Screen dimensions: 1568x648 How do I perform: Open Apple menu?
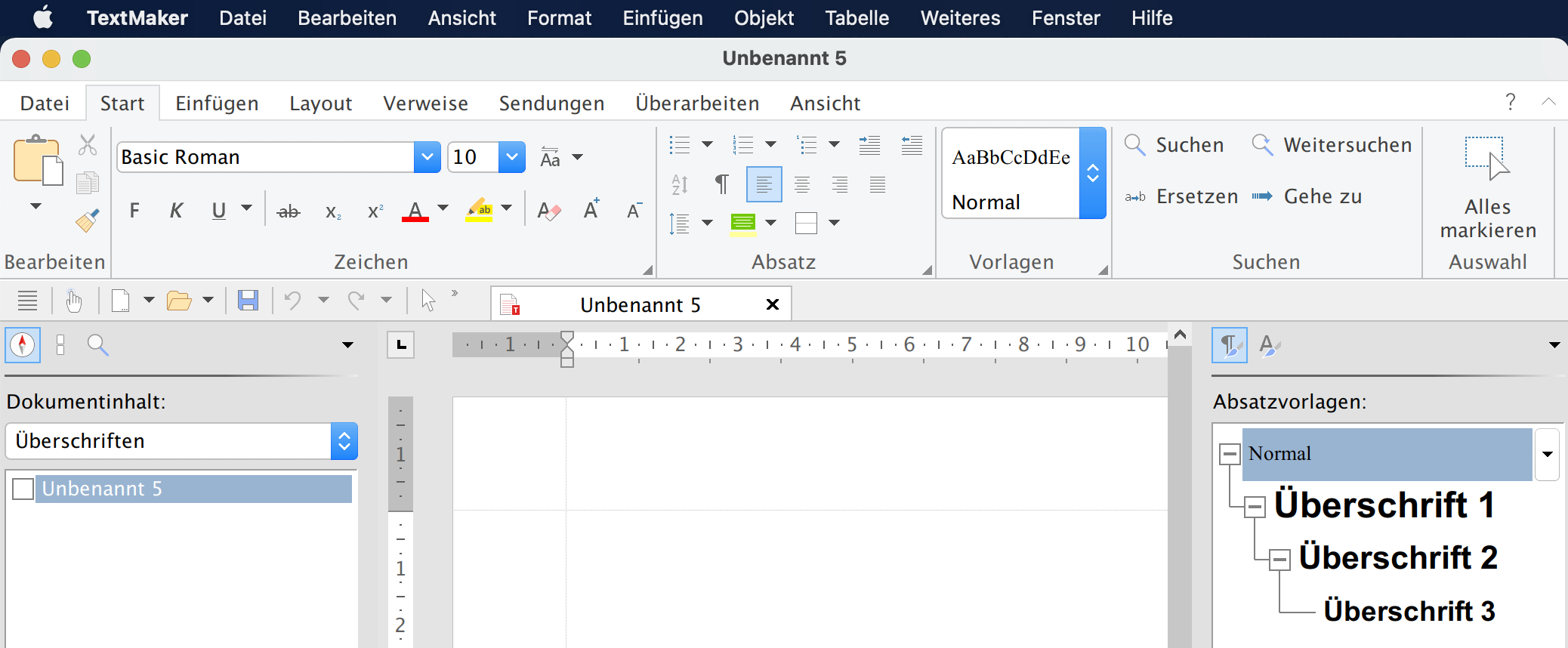coord(43,17)
